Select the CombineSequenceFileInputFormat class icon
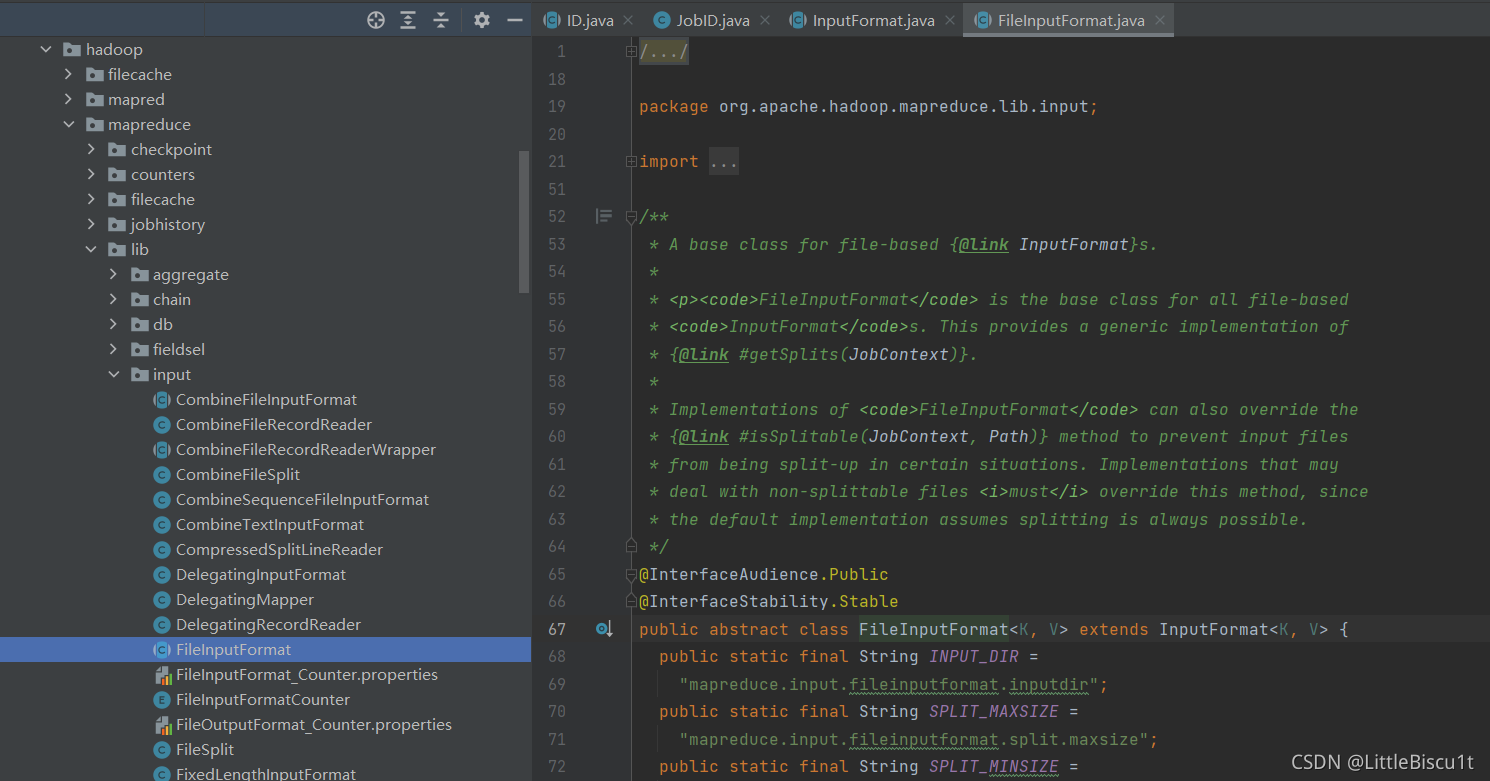This screenshot has height=781, width=1490. coord(161,499)
